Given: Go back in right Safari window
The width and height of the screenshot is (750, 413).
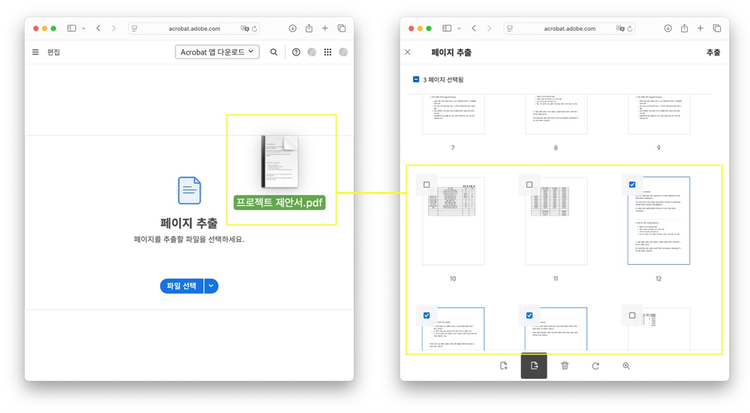Looking at the screenshot, I should click(474, 28).
